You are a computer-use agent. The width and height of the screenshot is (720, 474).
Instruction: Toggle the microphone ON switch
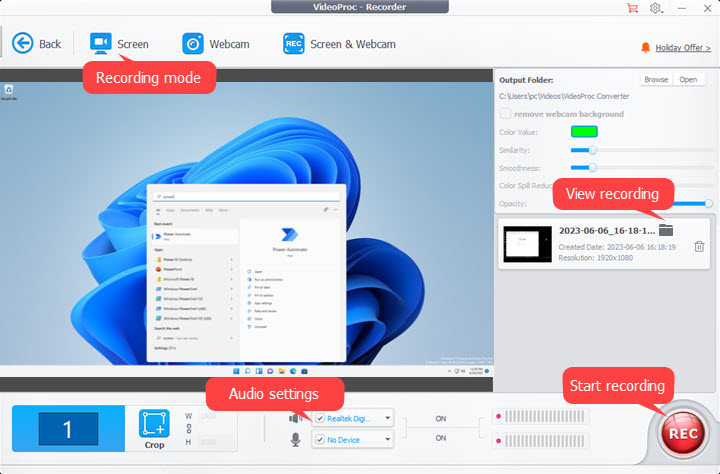click(441, 438)
